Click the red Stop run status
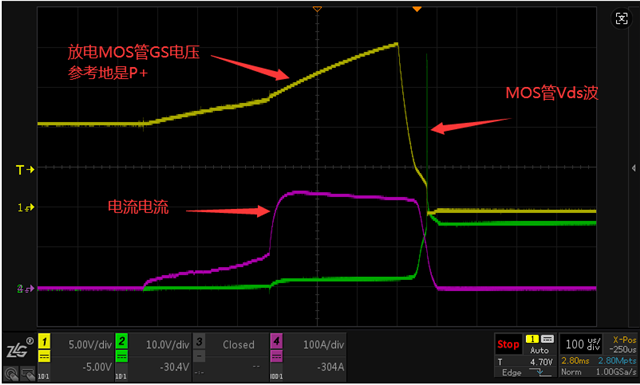Viewport: 640px width, 385px height. coord(508,344)
